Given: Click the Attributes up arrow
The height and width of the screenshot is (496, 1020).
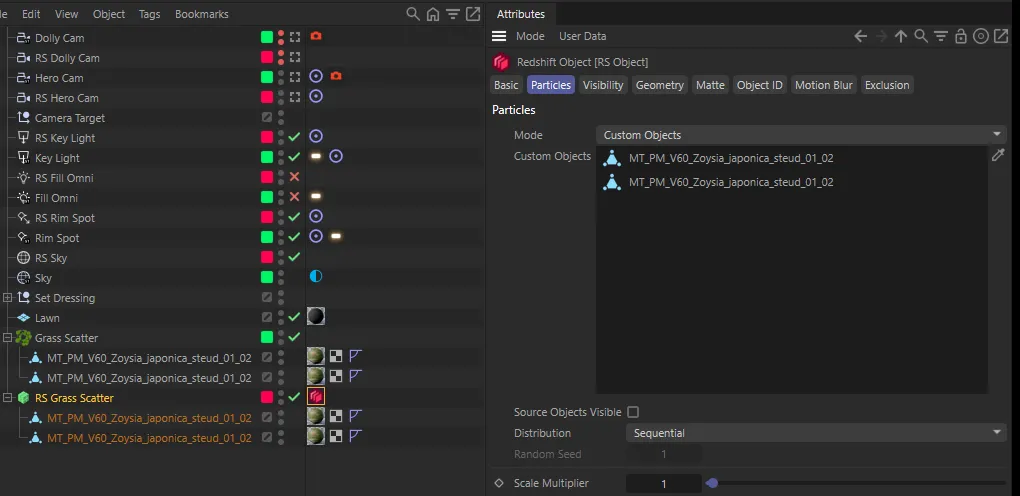Looking at the screenshot, I should (x=901, y=36).
